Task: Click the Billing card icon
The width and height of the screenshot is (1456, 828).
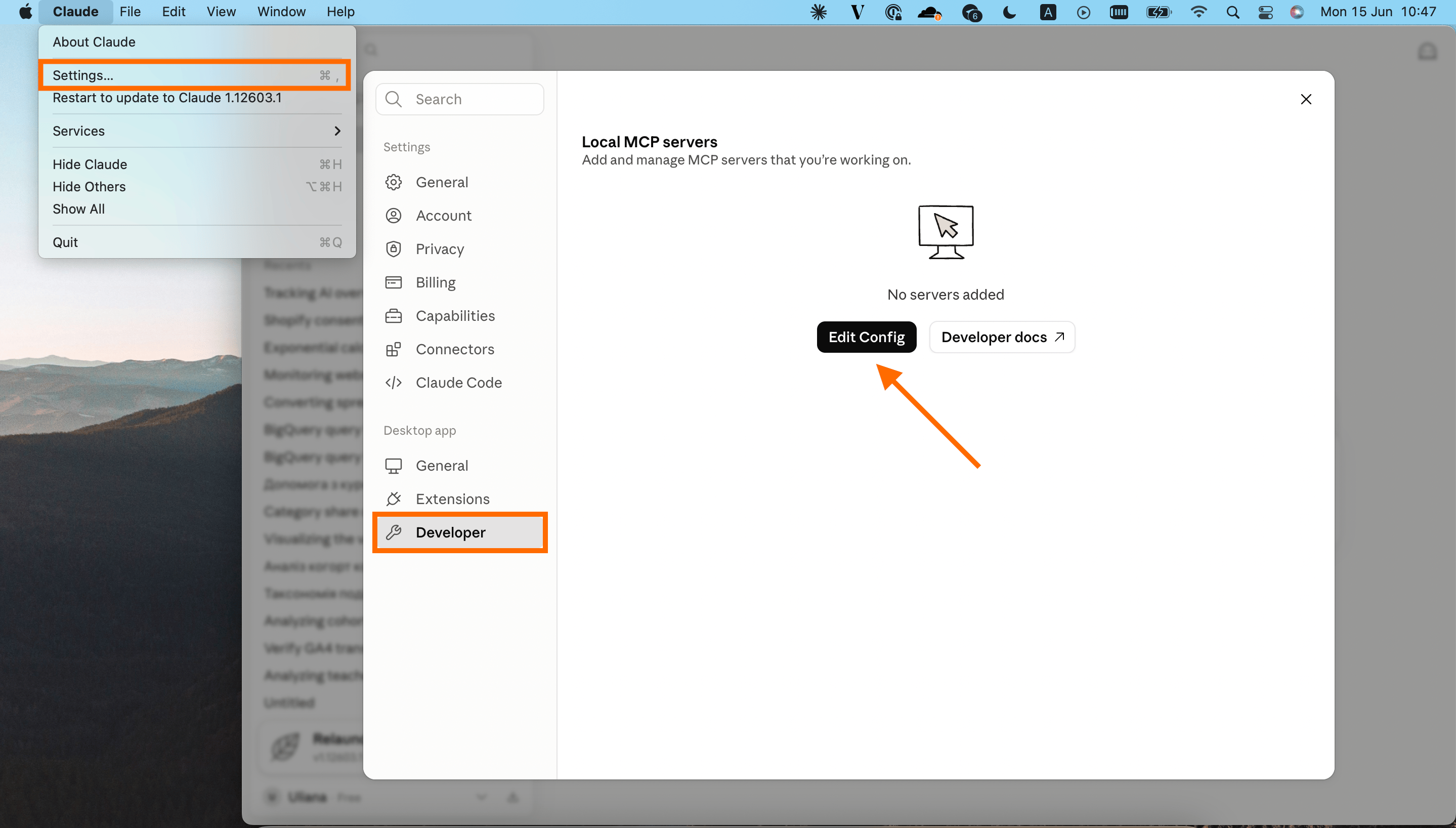Action: (x=393, y=282)
